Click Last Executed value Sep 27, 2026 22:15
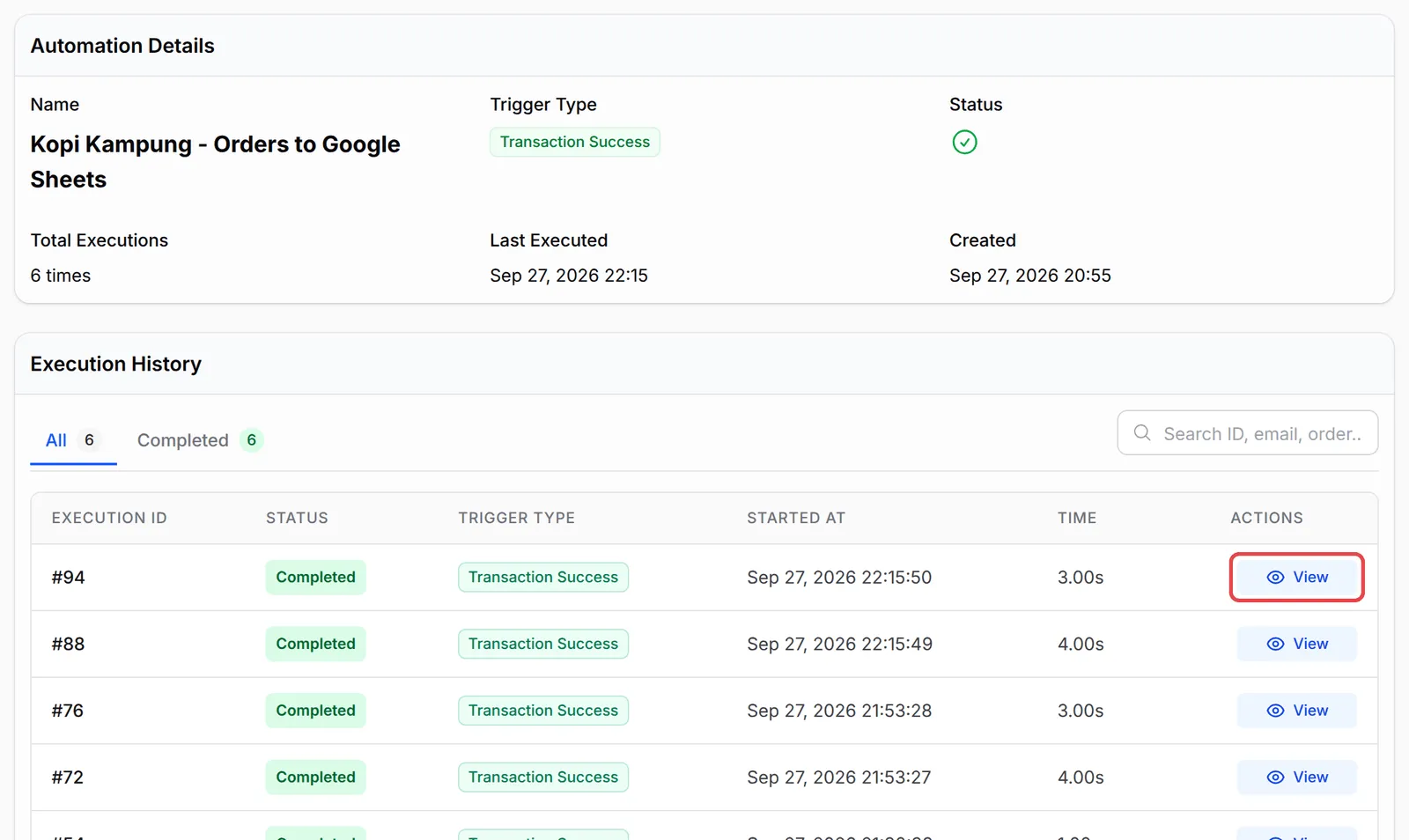This screenshot has height=840, width=1409. point(569,276)
